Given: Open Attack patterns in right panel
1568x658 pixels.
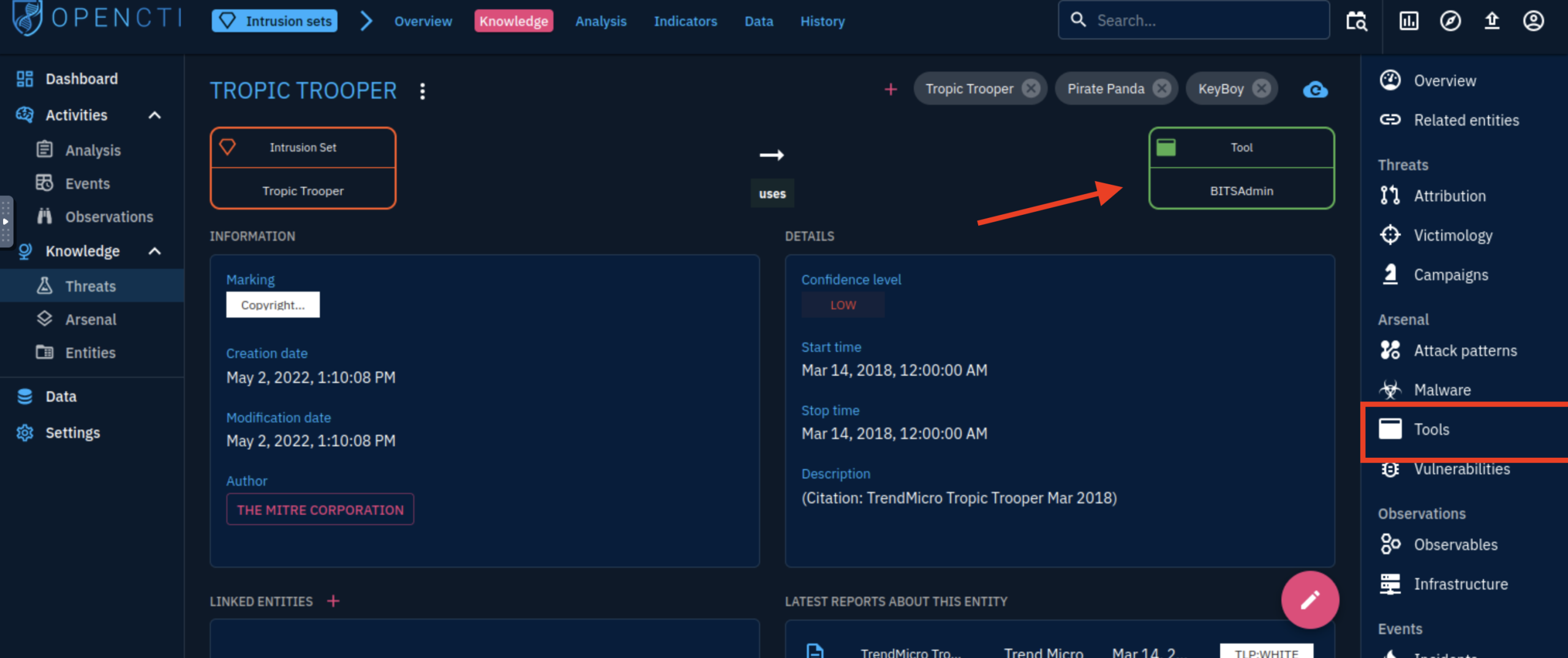Looking at the screenshot, I should click(x=1465, y=351).
